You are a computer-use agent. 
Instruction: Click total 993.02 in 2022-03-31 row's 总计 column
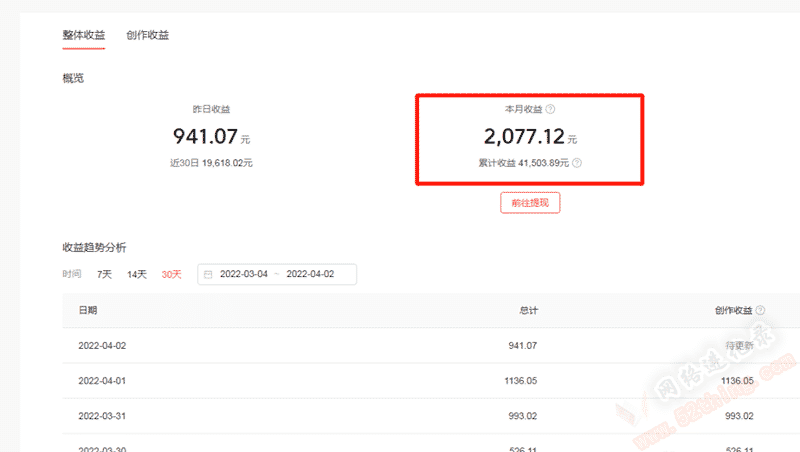tap(522, 416)
